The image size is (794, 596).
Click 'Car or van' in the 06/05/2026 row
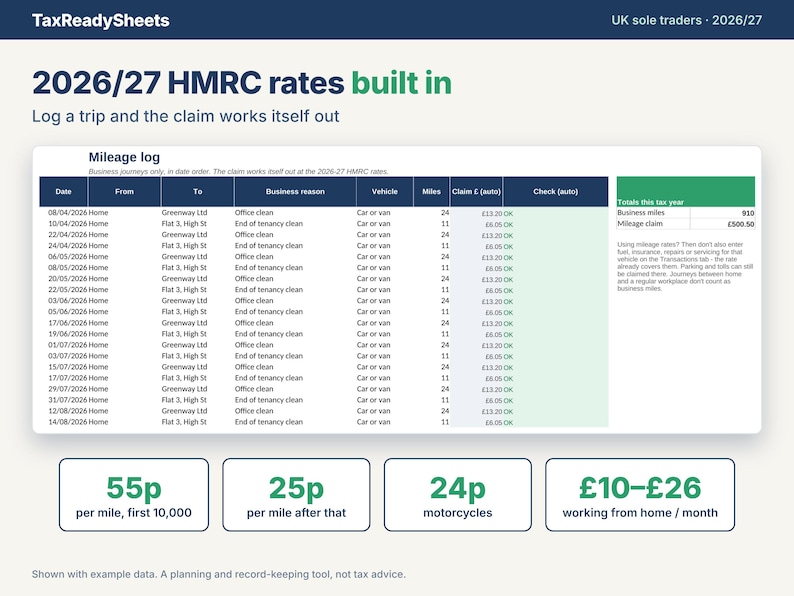[373, 257]
